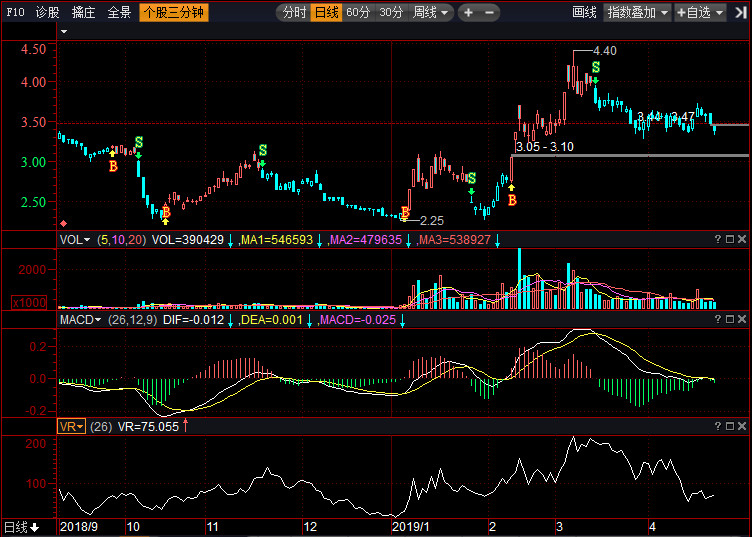
Task: Maximize the MACD indicator panel
Action: coord(729,319)
